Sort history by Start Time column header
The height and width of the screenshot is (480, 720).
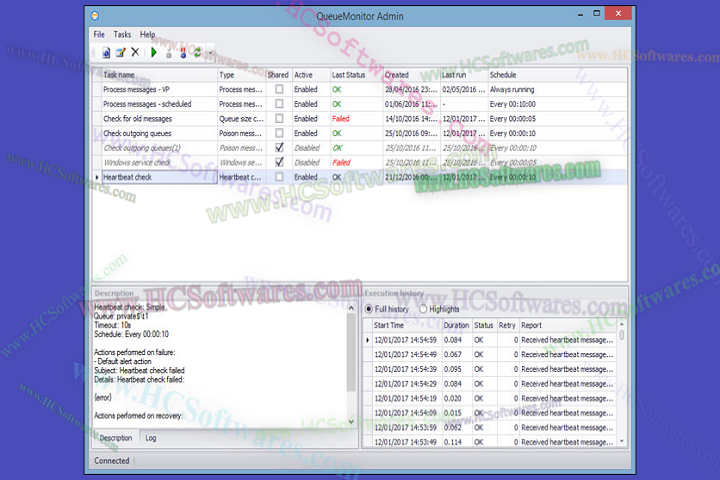[x=407, y=325]
